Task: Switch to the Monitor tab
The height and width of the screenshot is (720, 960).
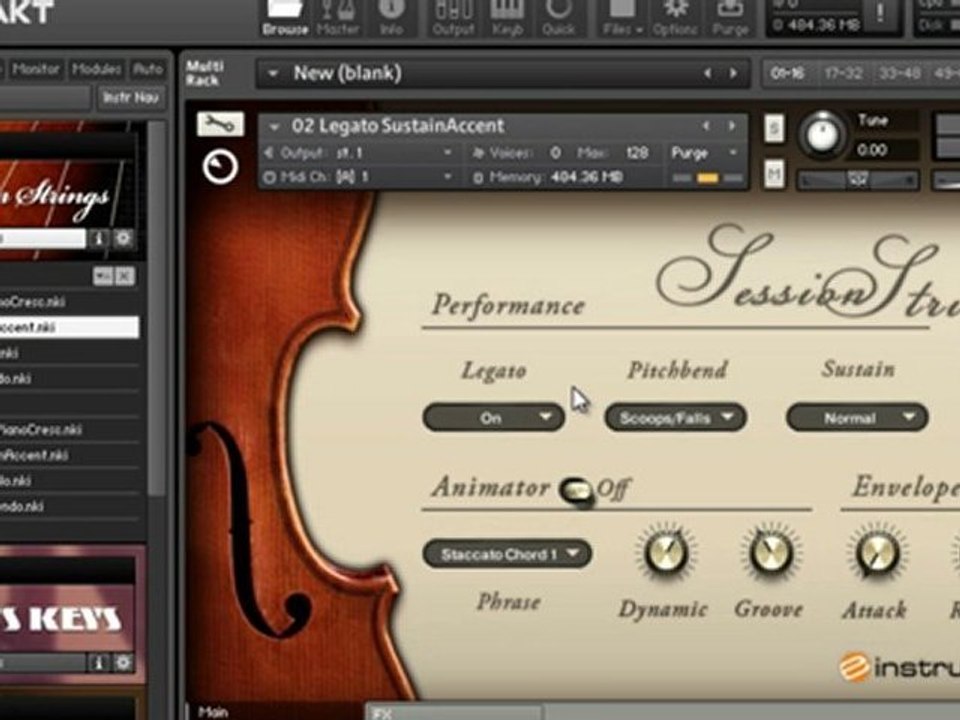Action: click(35, 69)
